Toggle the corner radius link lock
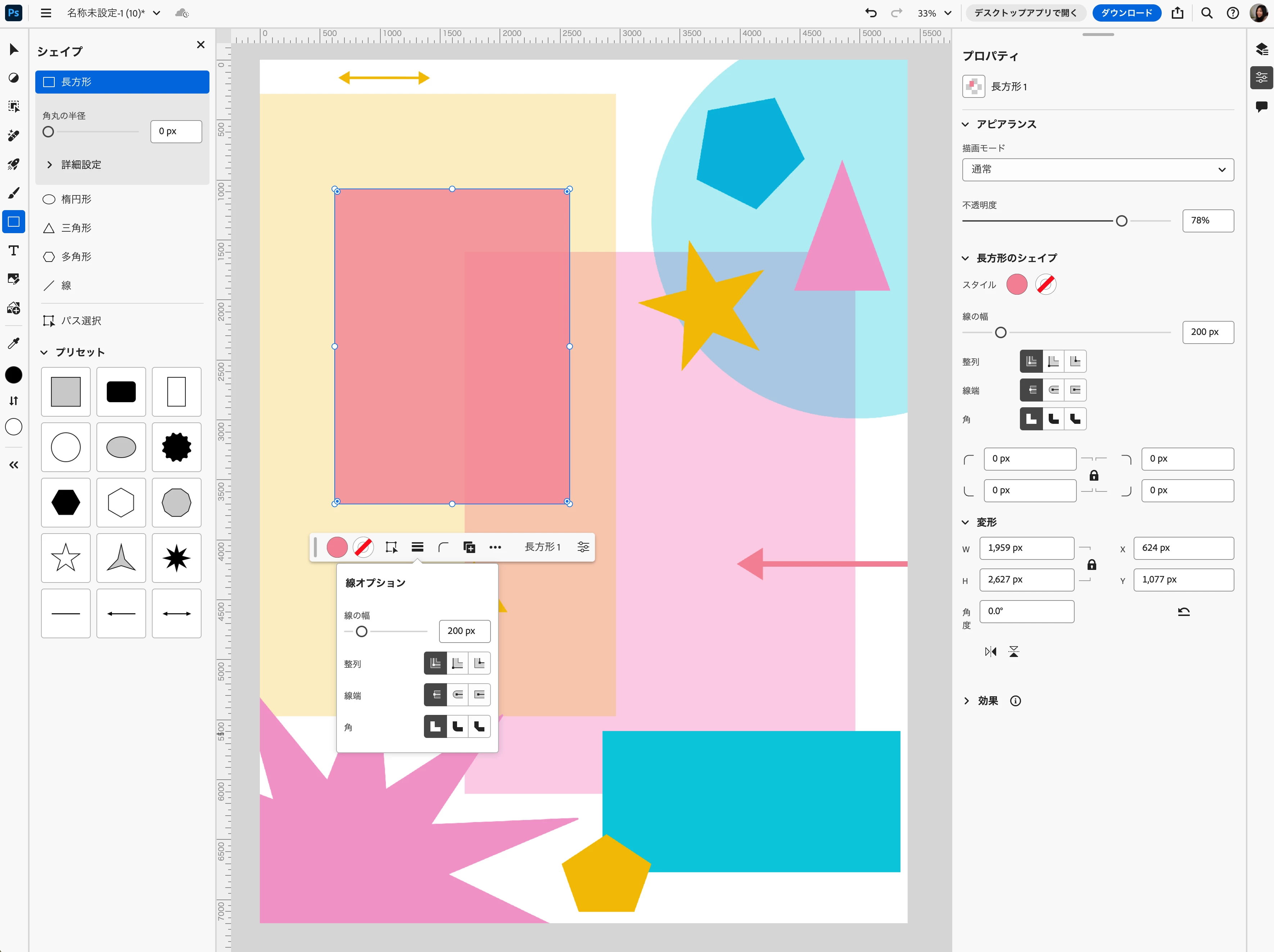The height and width of the screenshot is (952, 1274). click(x=1094, y=476)
